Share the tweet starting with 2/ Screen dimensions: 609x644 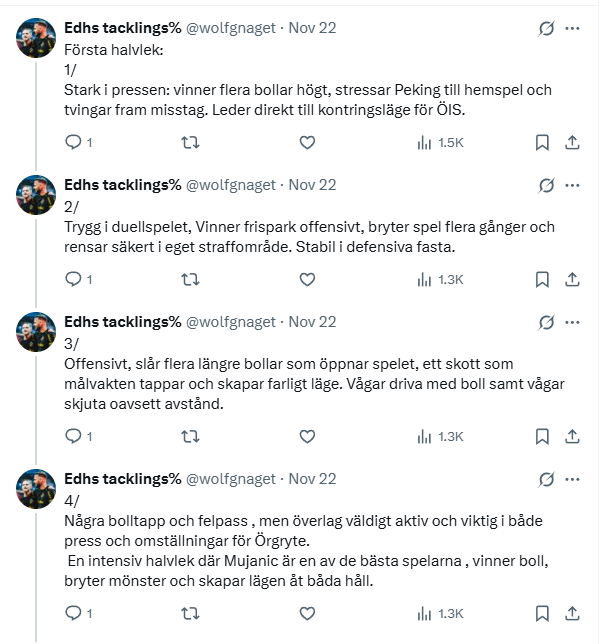pos(574,280)
